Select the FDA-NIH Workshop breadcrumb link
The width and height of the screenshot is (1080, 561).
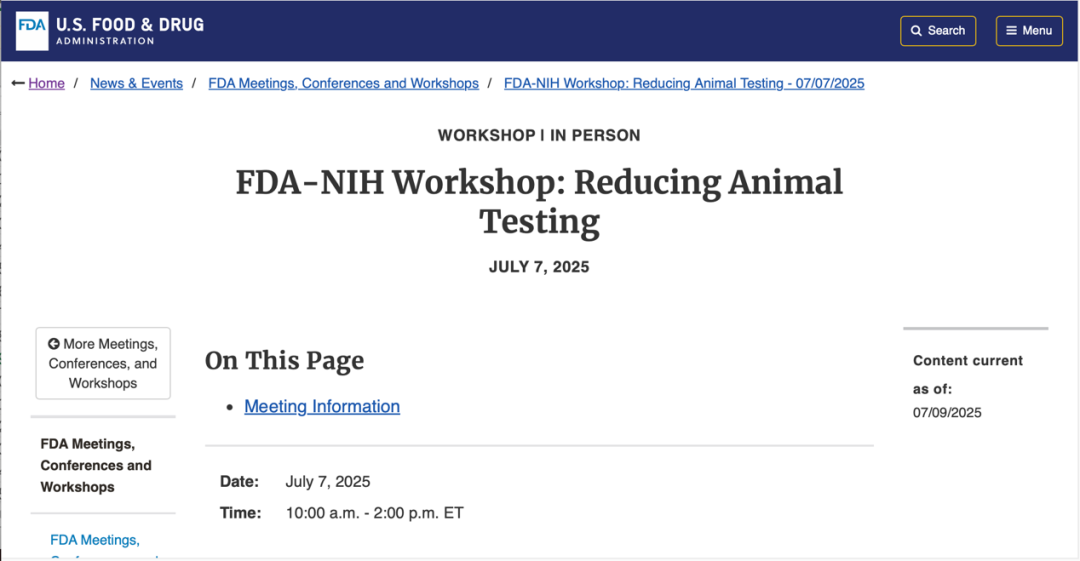684,83
